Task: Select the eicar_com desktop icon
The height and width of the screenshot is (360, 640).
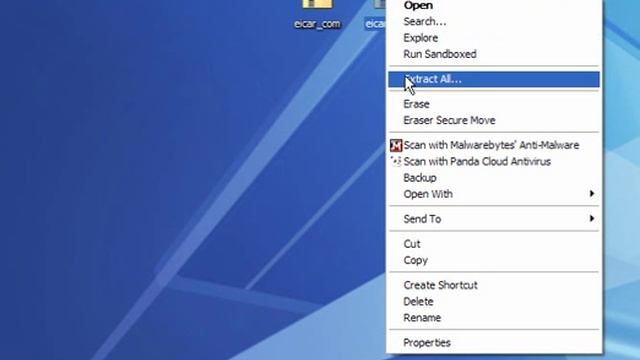Action: pyautogui.click(x=317, y=15)
